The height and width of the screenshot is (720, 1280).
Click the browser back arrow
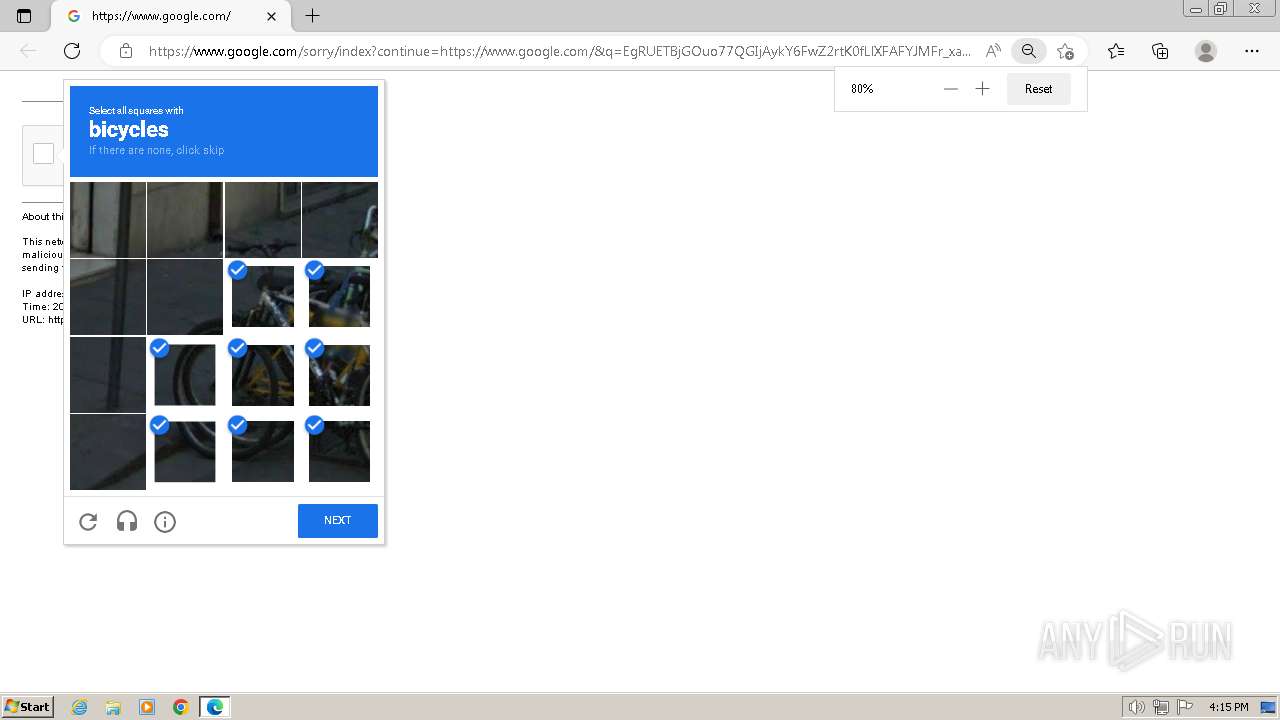[x=28, y=51]
